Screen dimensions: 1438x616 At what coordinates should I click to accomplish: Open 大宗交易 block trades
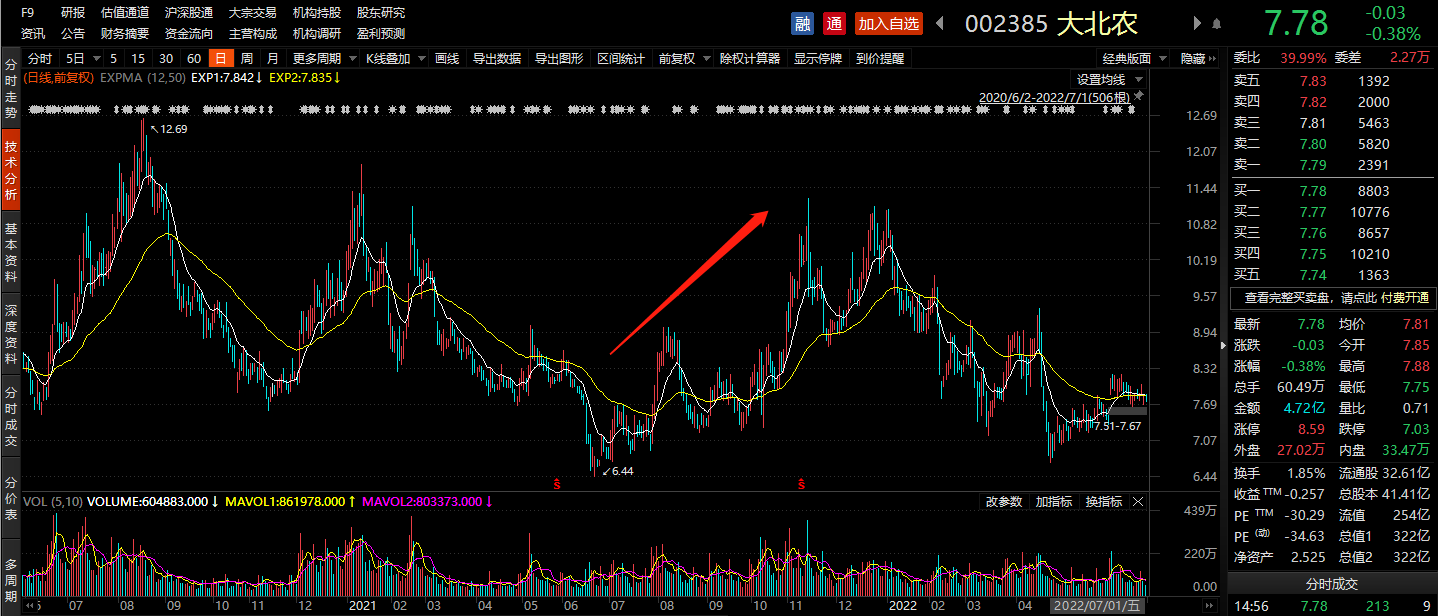pyautogui.click(x=253, y=13)
